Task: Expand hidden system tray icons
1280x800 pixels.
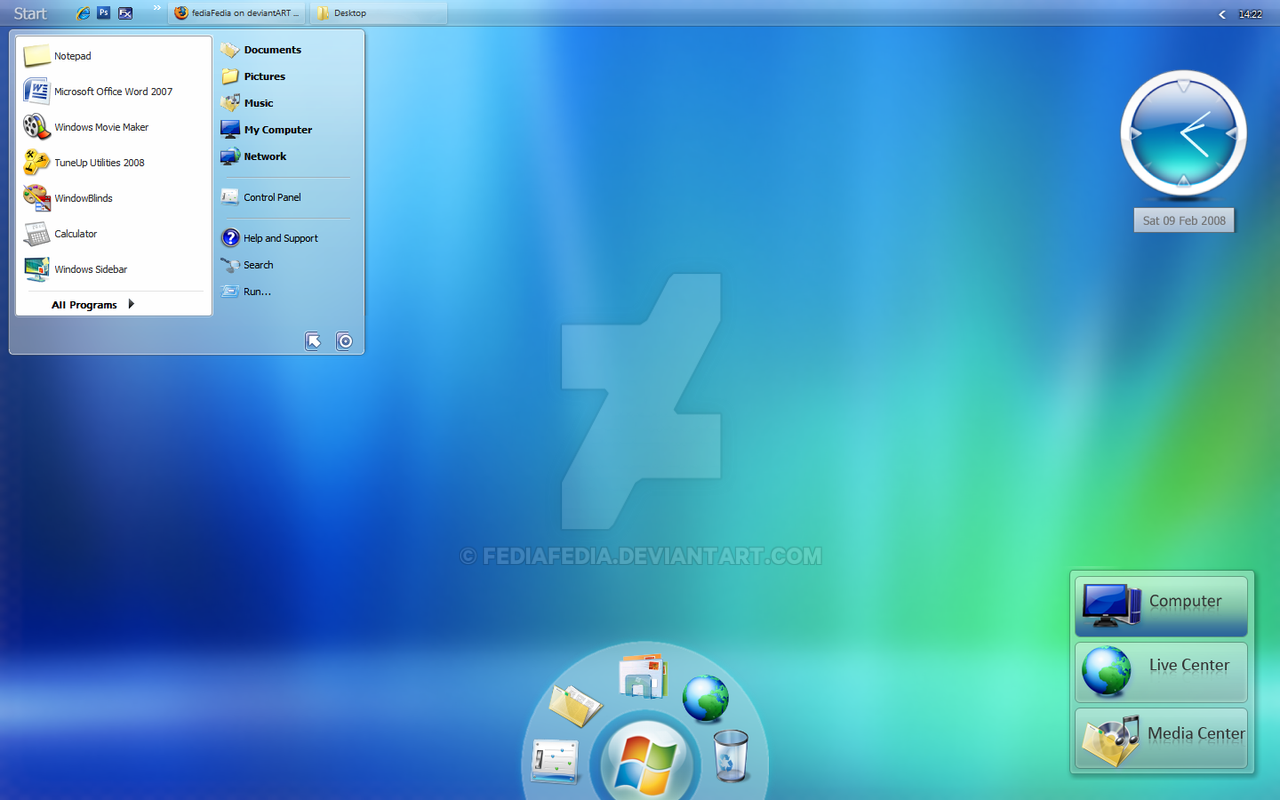Action: tap(1222, 14)
